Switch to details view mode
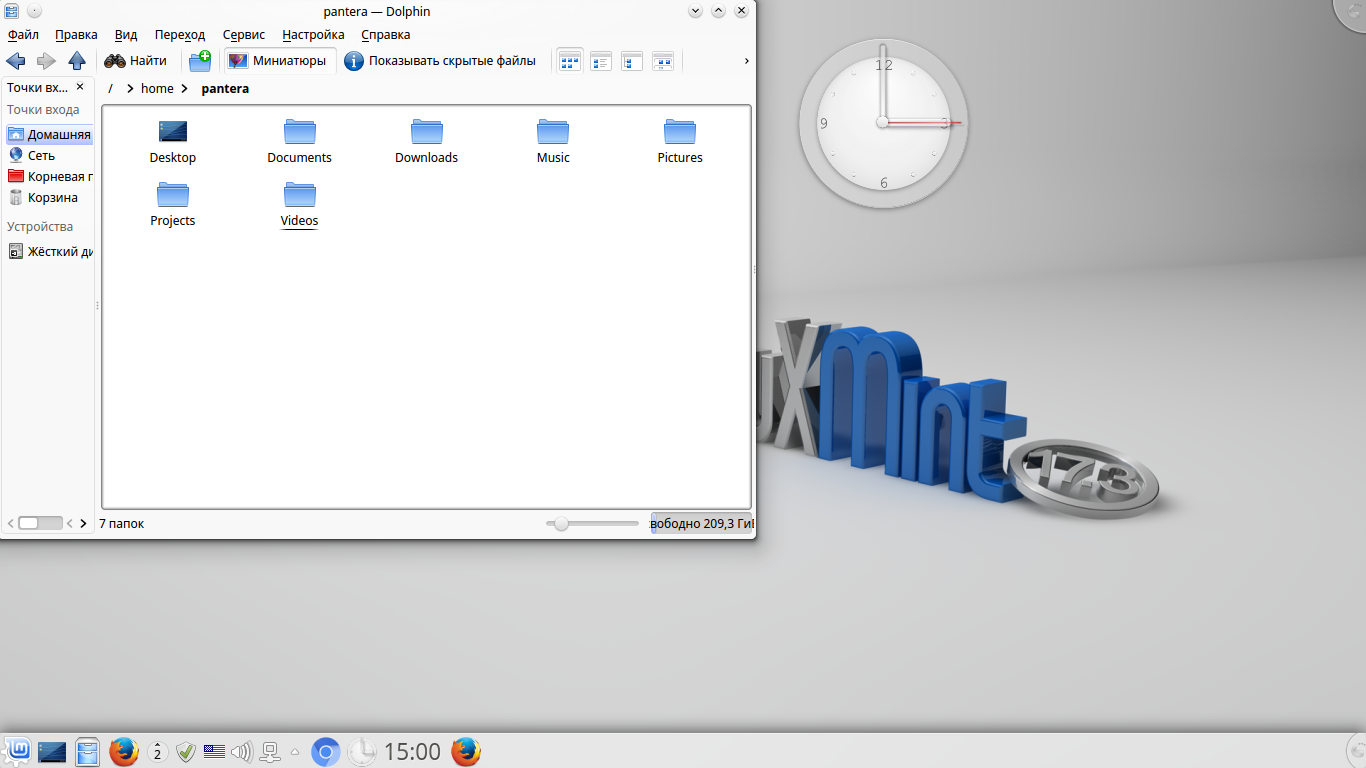1366x768 pixels. (631, 61)
